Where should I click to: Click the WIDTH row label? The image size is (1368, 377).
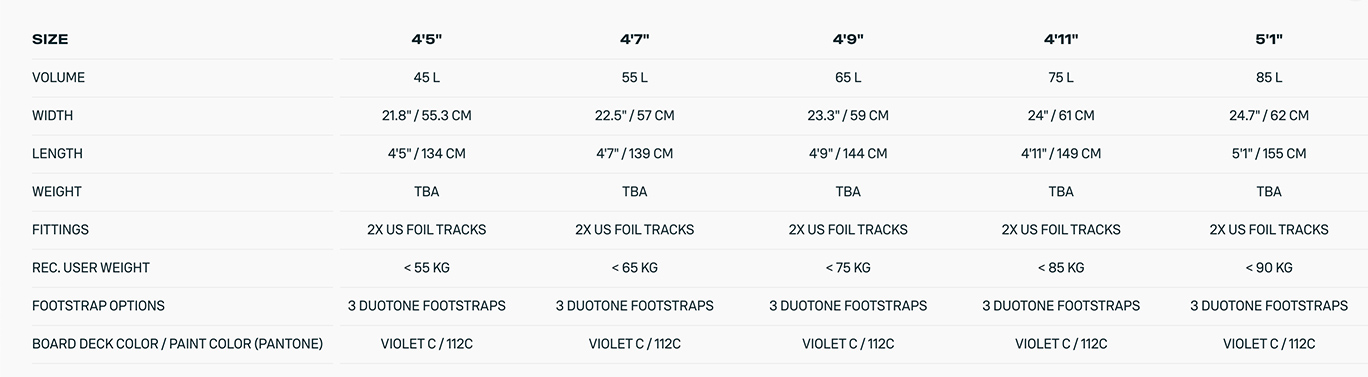(x=52, y=115)
